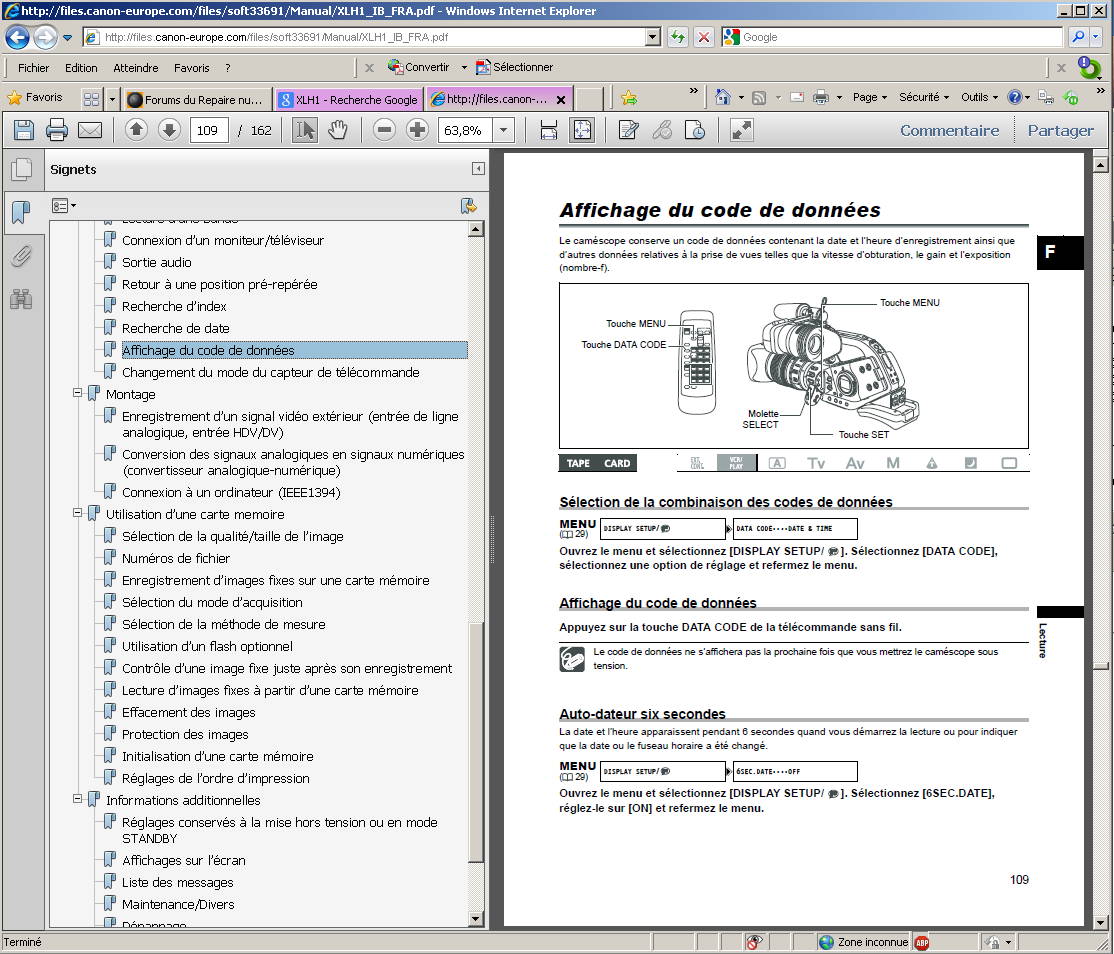The height and width of the screenshot is (954, 1114).
Task: Select bookmark Recherche de date
Action: click(176, 328)
